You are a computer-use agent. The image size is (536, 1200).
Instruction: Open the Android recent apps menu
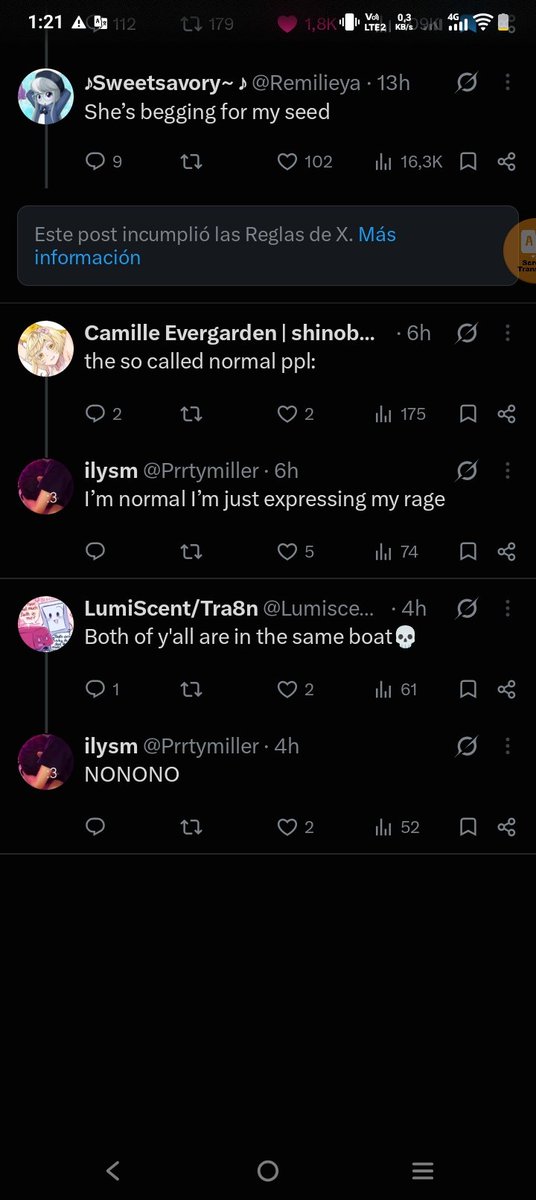point(423,1170)
